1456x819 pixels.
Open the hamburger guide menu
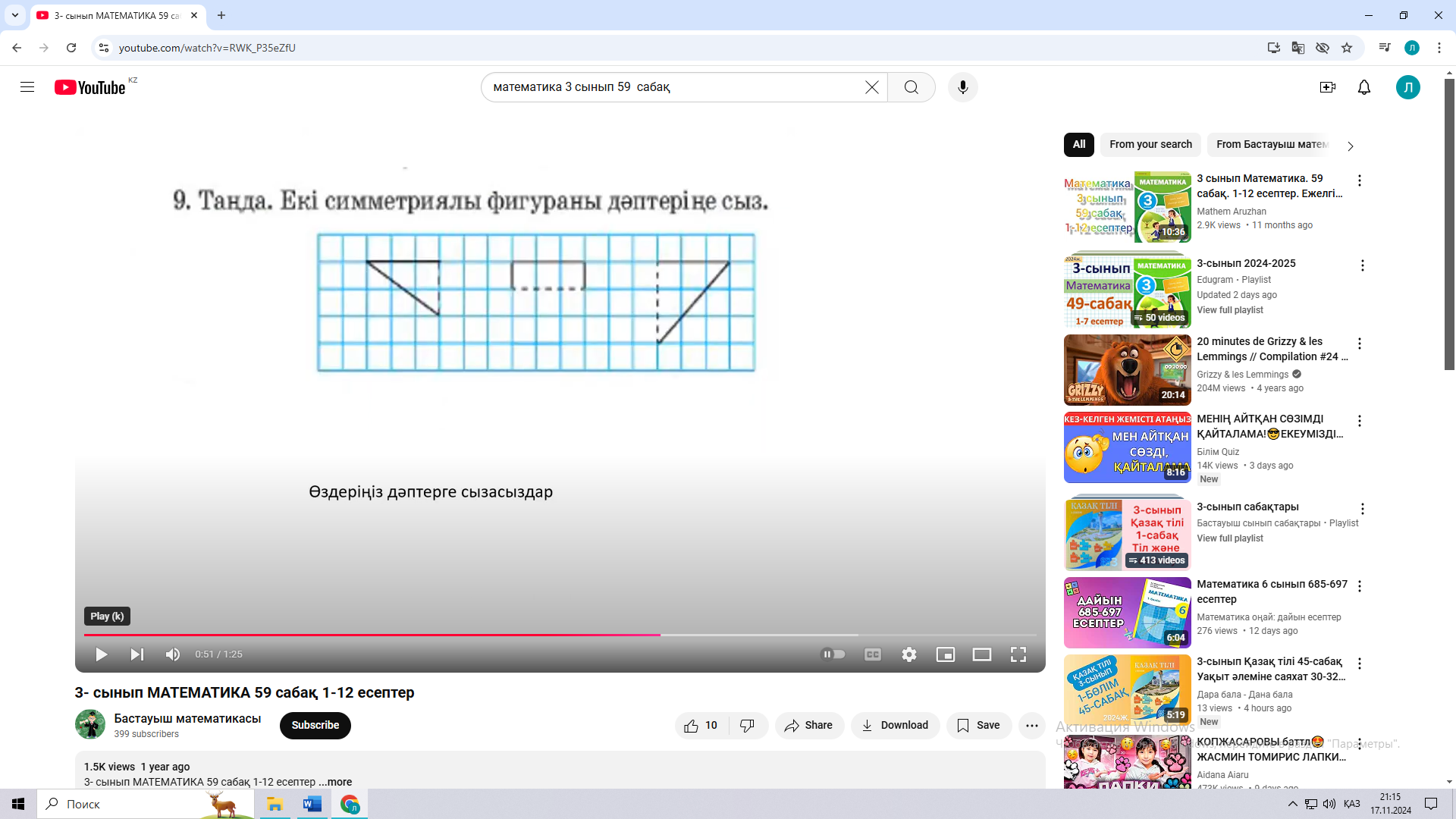(x=27, y=87)
